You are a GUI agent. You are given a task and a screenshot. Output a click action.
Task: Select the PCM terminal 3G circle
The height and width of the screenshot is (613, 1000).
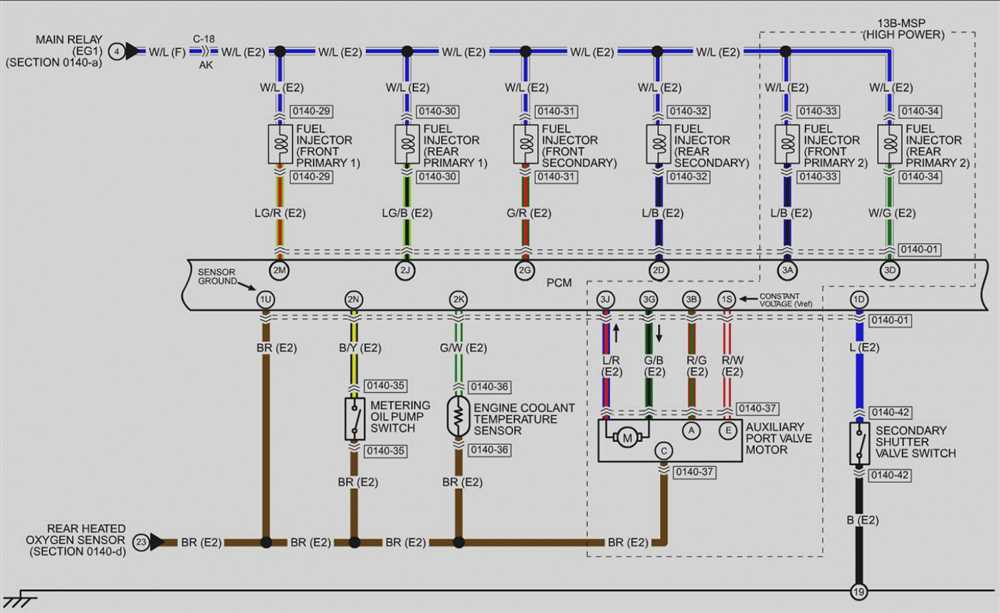coord(649,299)
